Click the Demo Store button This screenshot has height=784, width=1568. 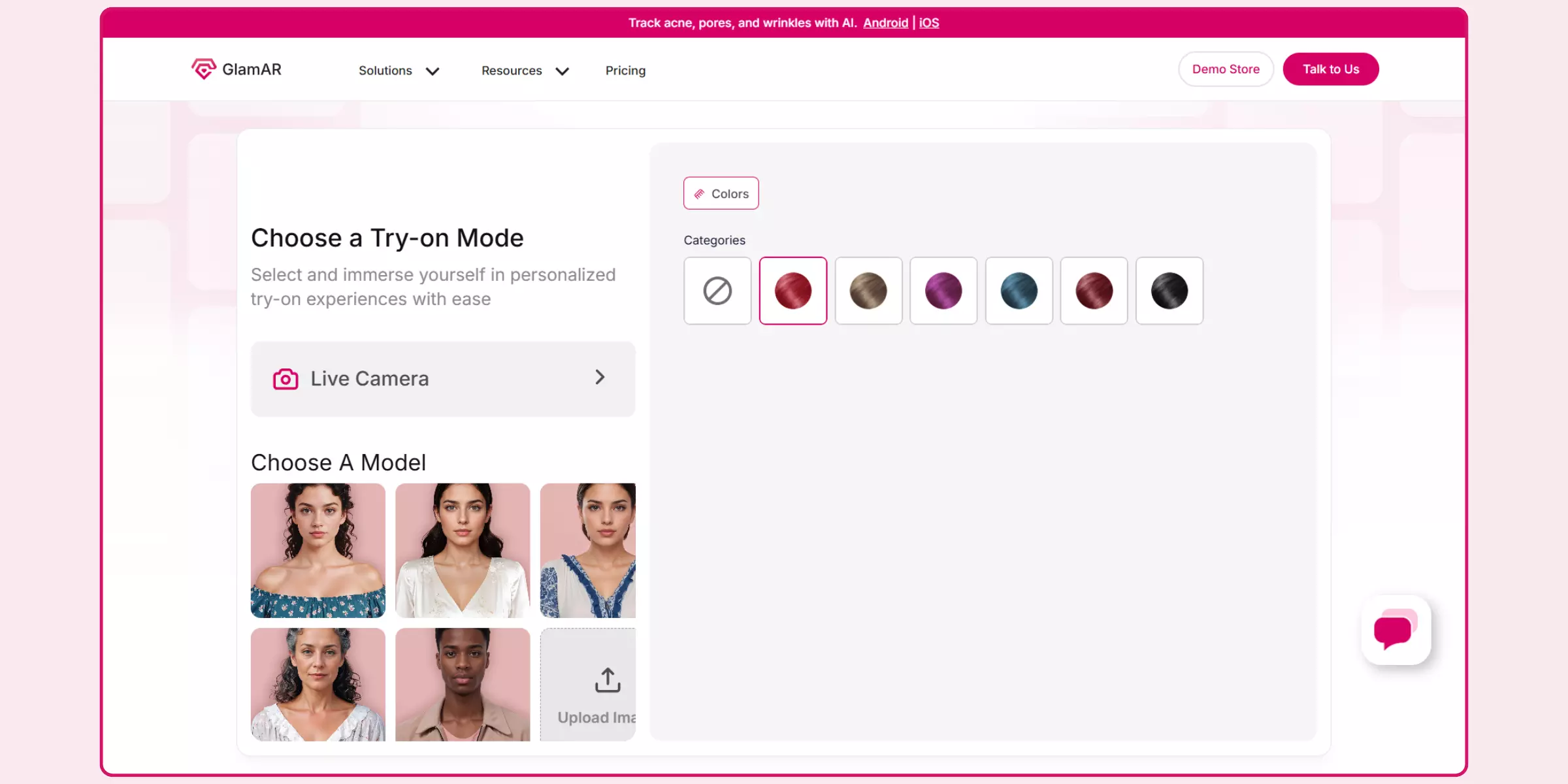point(1226,69)
